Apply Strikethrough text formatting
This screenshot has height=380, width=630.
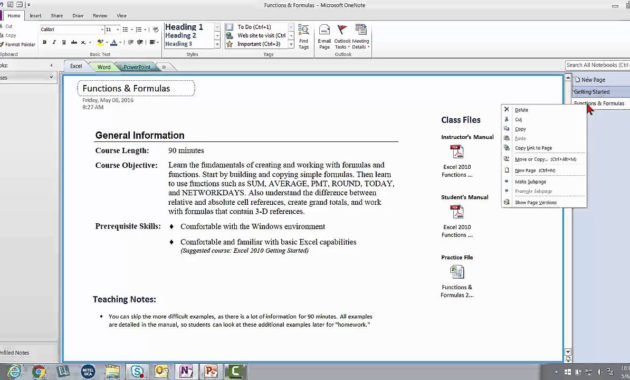pos(74,42)
